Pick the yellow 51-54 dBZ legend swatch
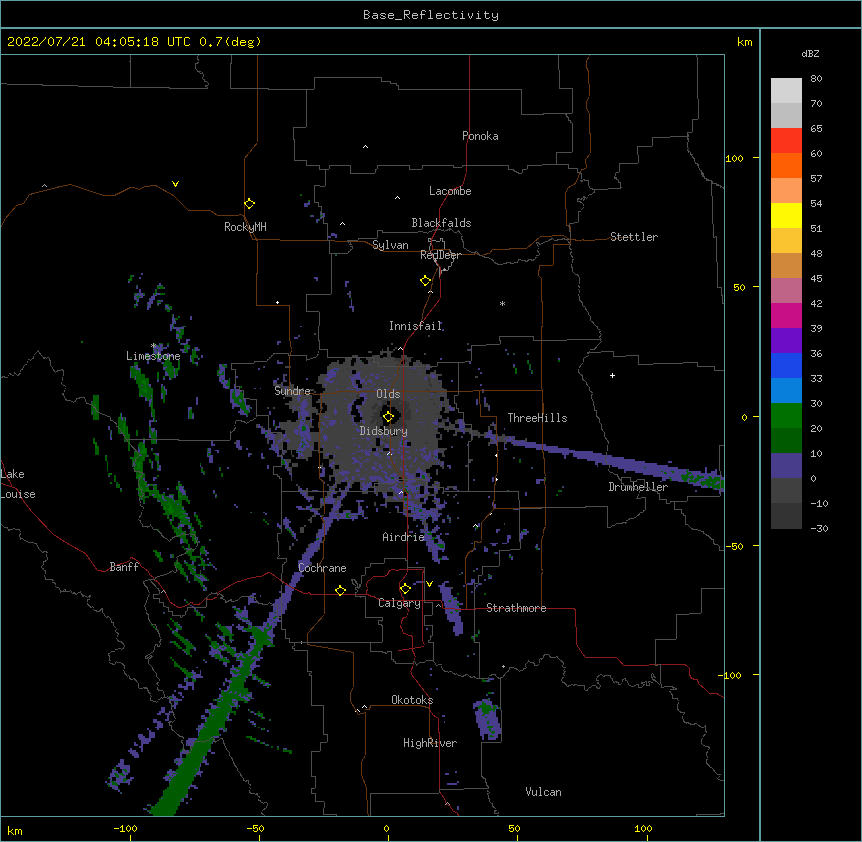 click(x=786, y=215)
